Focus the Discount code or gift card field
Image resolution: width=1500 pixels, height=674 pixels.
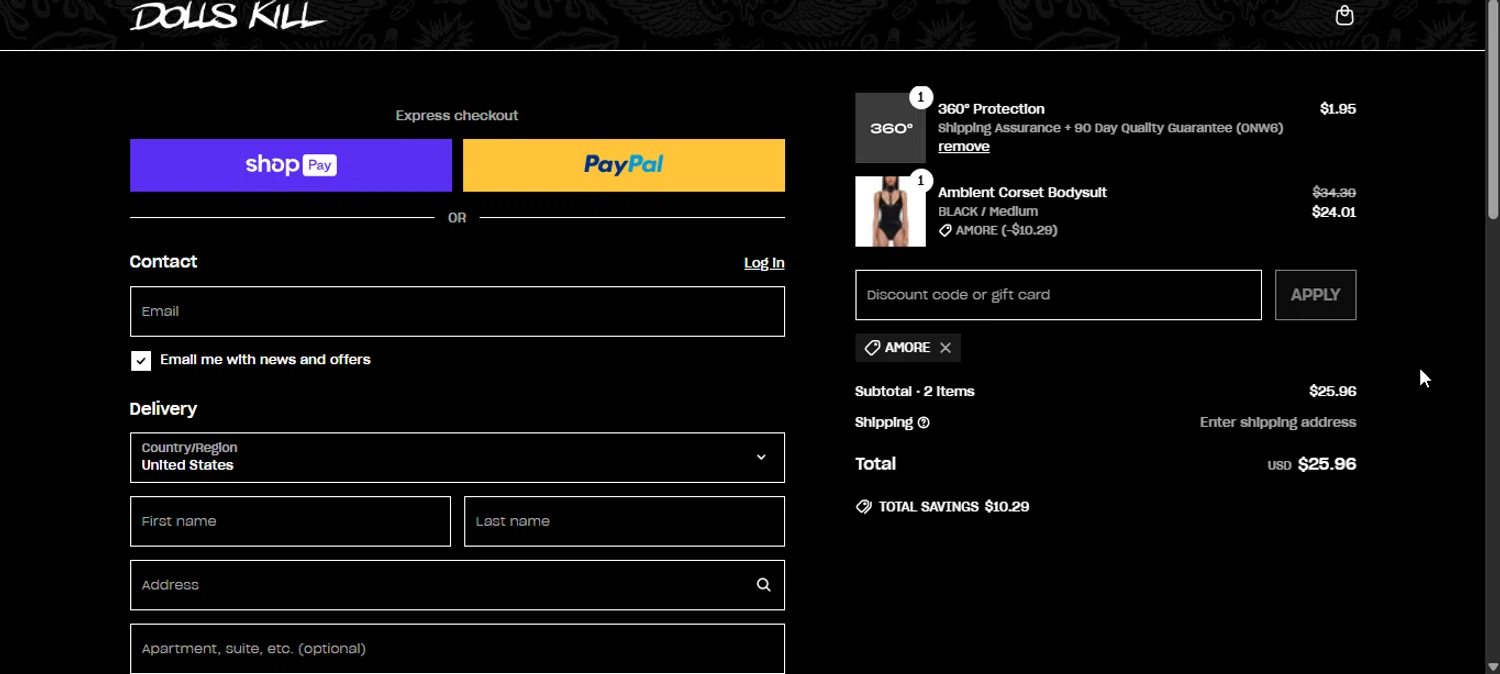(x=1058, y=295)
